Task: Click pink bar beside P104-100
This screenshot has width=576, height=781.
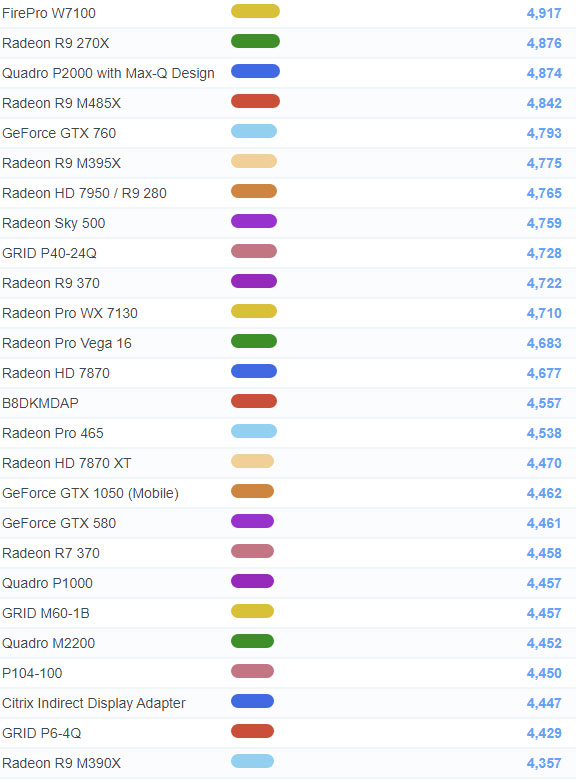Action: (252, 671)
